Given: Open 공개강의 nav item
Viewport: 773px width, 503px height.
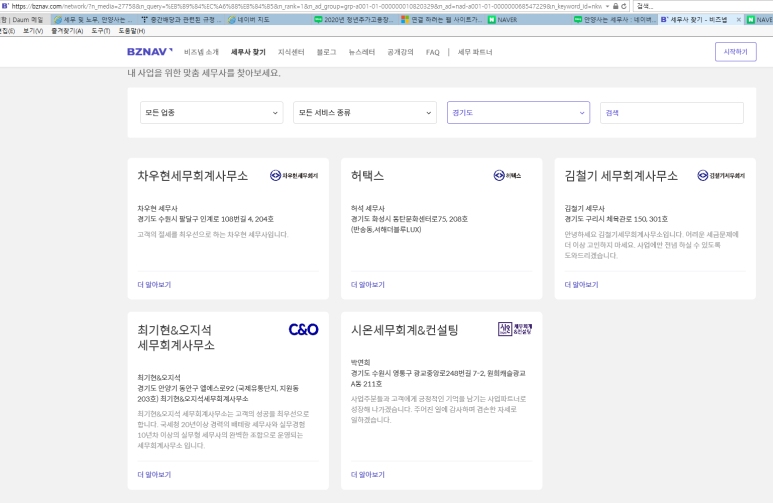Looking at the screenshot, I should coord(400,52).
